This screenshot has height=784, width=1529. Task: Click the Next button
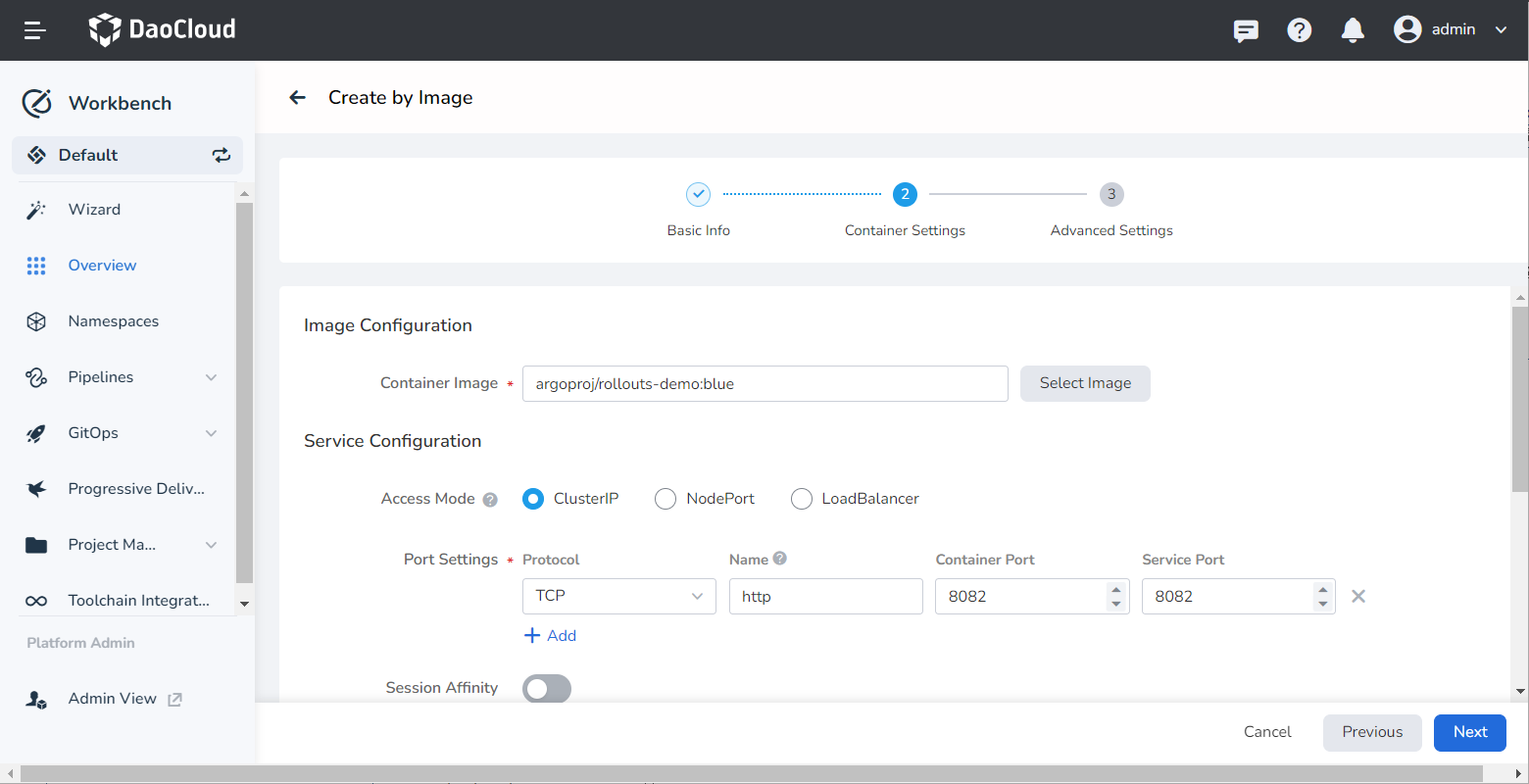(1469, 732)
